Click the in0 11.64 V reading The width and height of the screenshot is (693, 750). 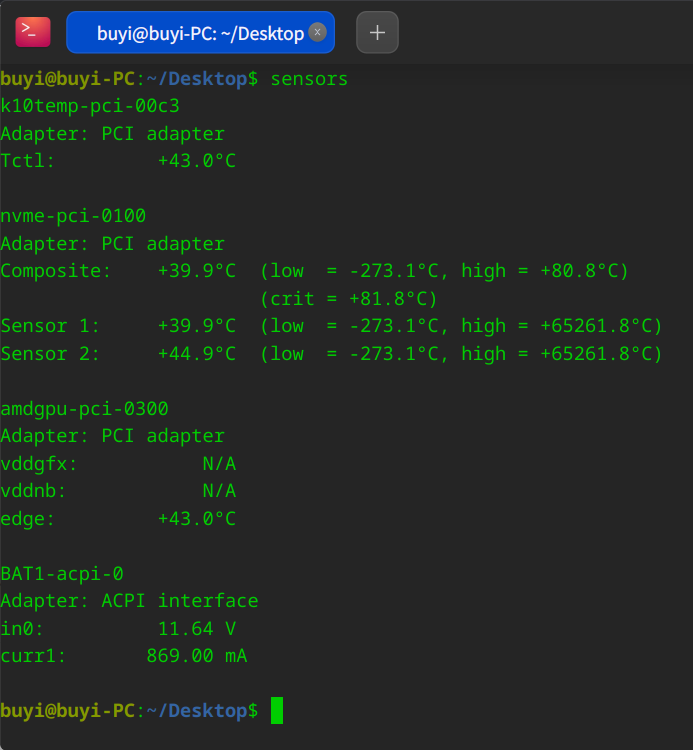click(197, 629)
